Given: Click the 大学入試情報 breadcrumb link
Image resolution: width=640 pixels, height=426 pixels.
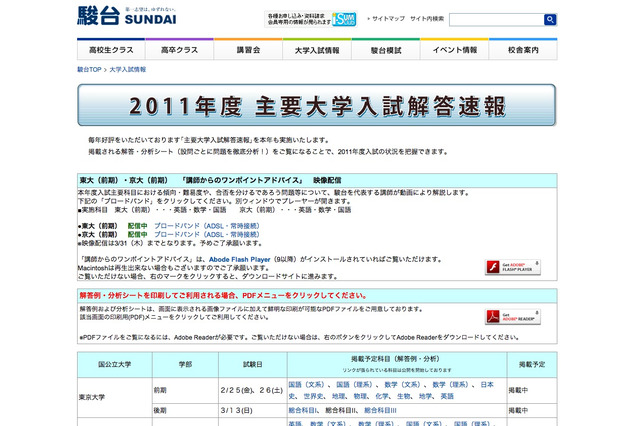Looking at the screenshot, I should click(x=127, y=69).
